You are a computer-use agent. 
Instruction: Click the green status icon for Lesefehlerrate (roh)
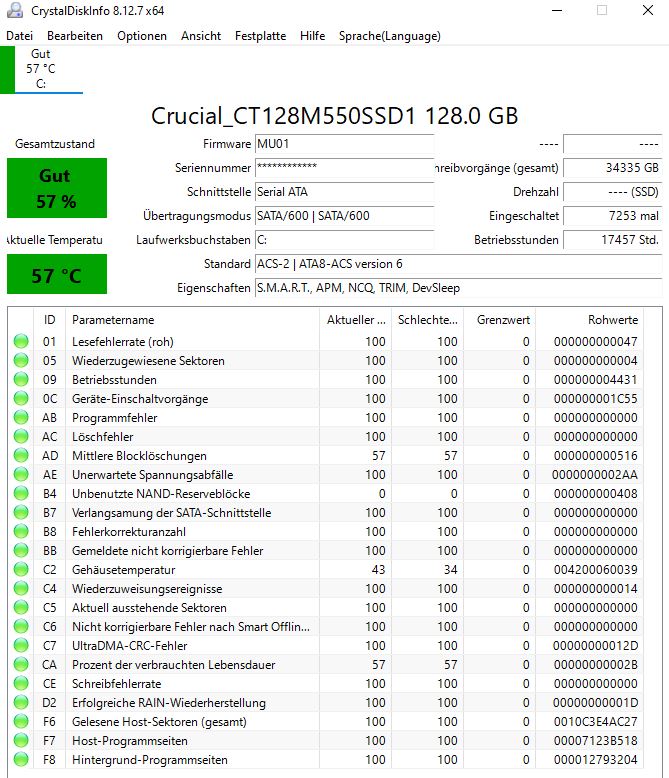pos(21,341)
